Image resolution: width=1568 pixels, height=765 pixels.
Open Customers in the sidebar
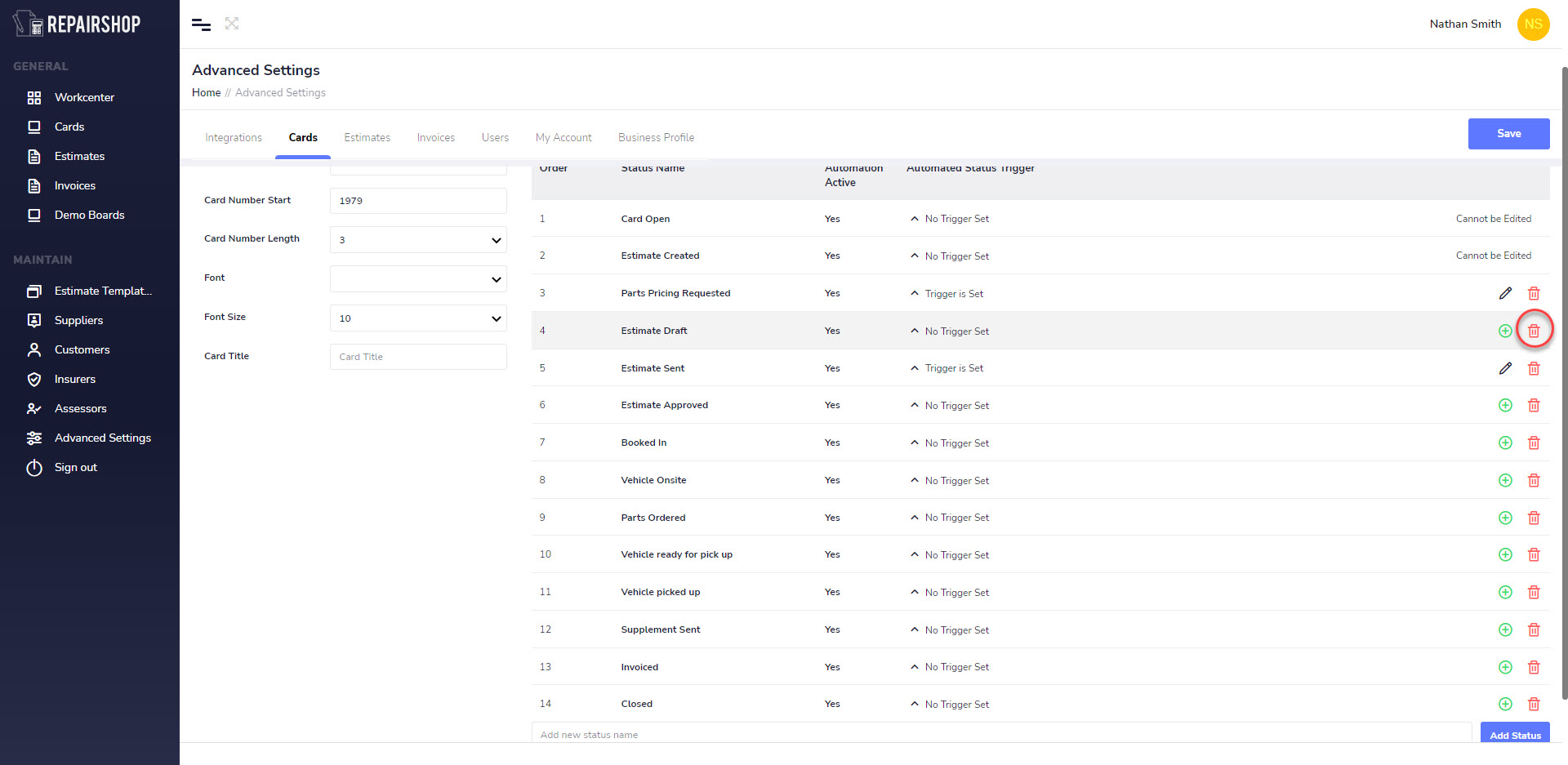(x=82, y=349)
